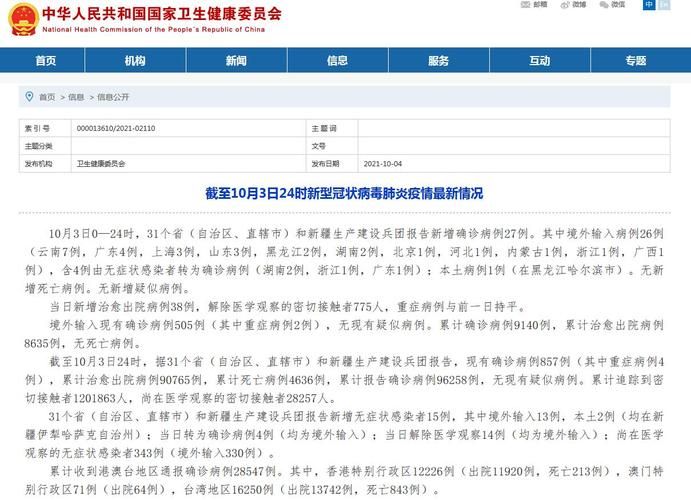691x500 pixels.
Task: Switch to the EN English language button
Action: (664, 5)
